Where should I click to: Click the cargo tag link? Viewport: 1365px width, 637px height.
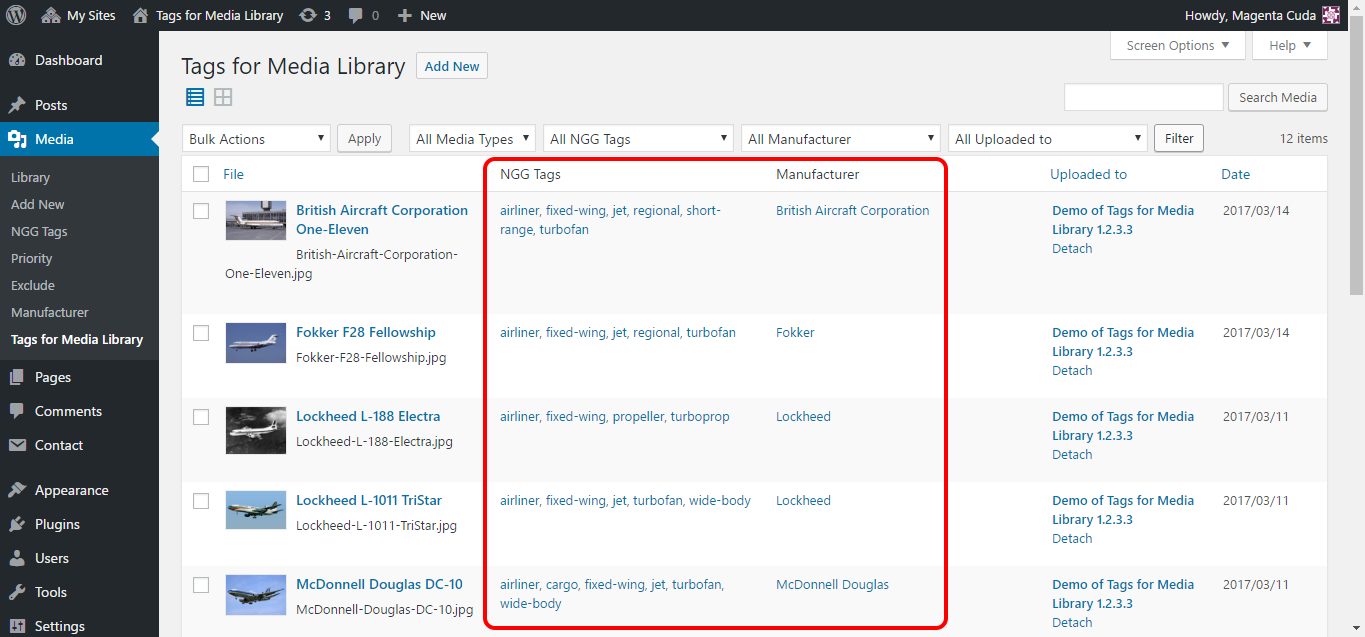point(561,584)
